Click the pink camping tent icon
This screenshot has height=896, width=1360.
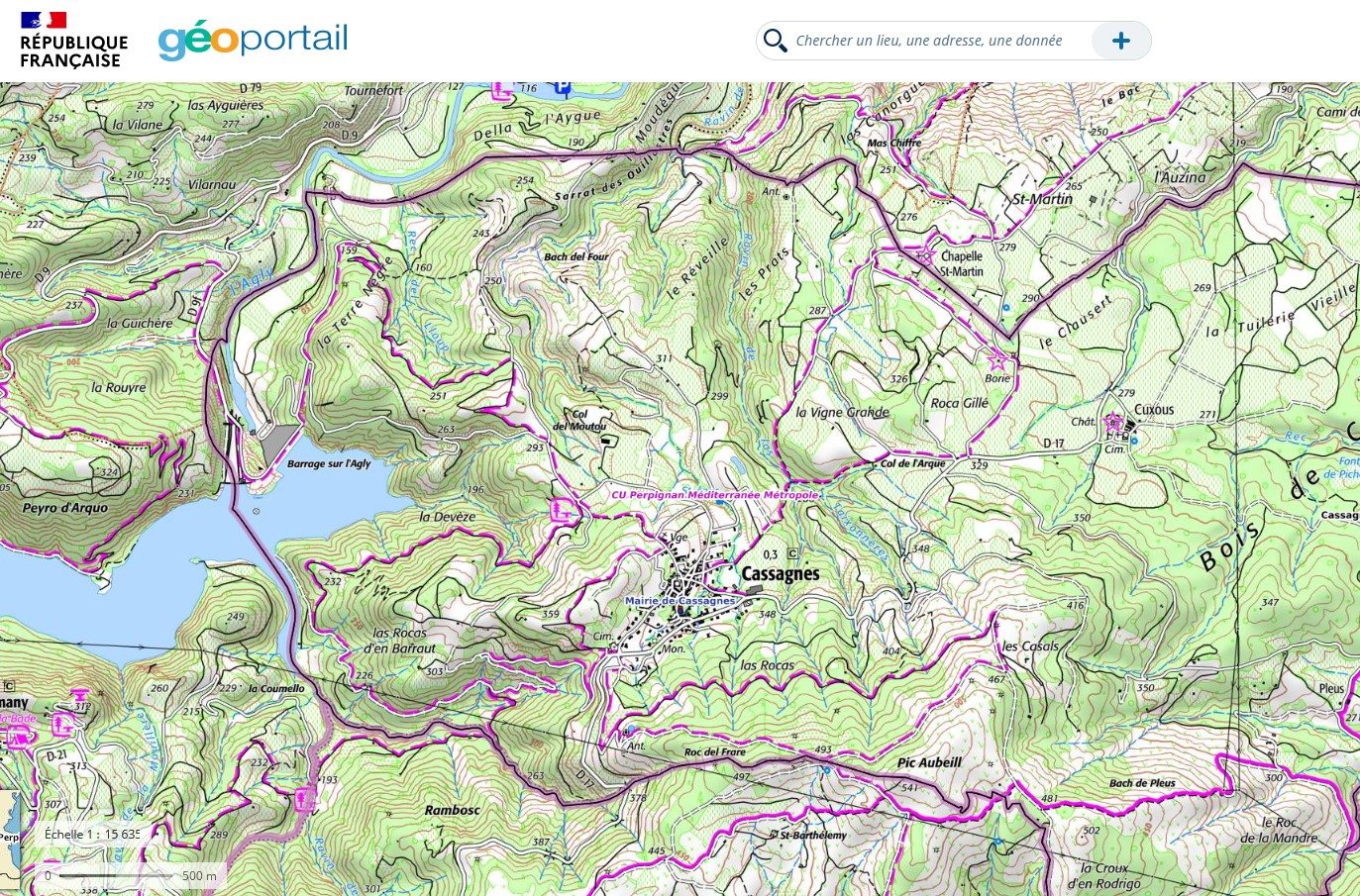(x=17, y=736)
